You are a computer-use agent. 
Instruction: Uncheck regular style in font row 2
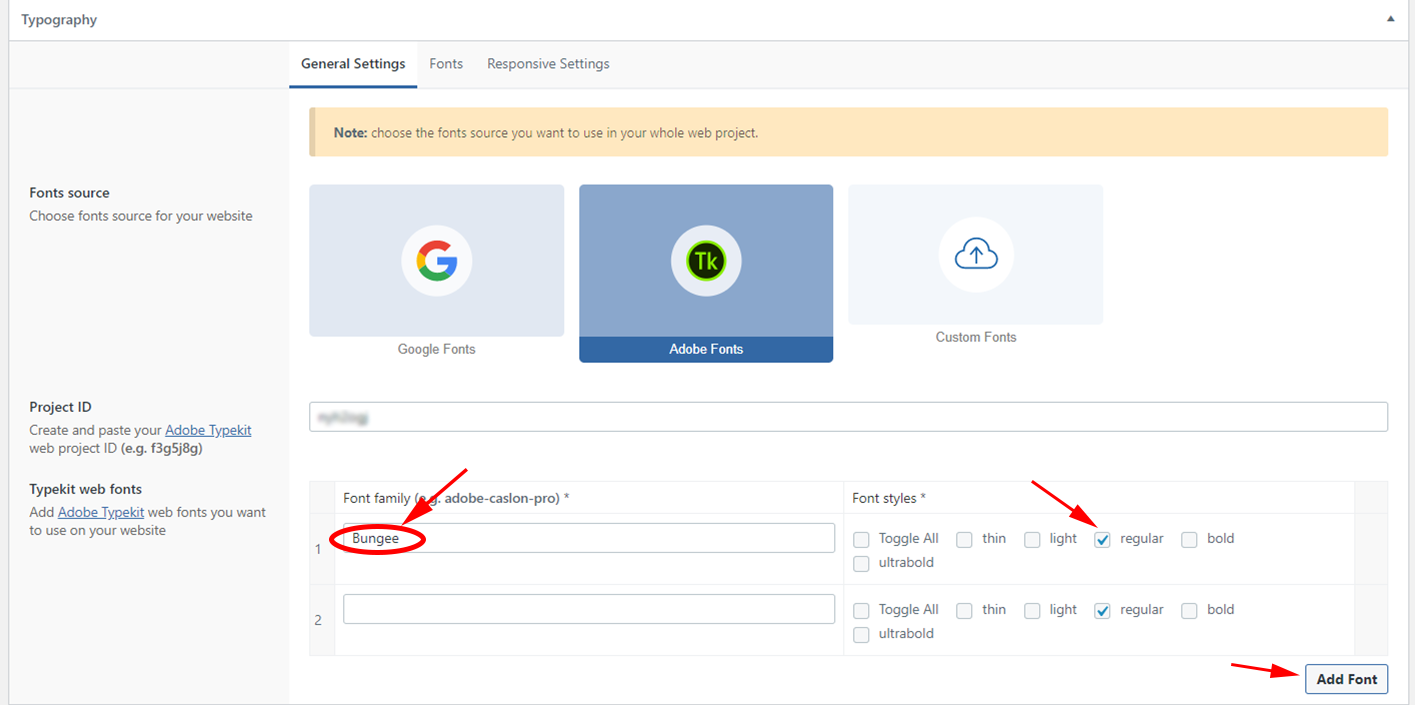click(1102, 611)
